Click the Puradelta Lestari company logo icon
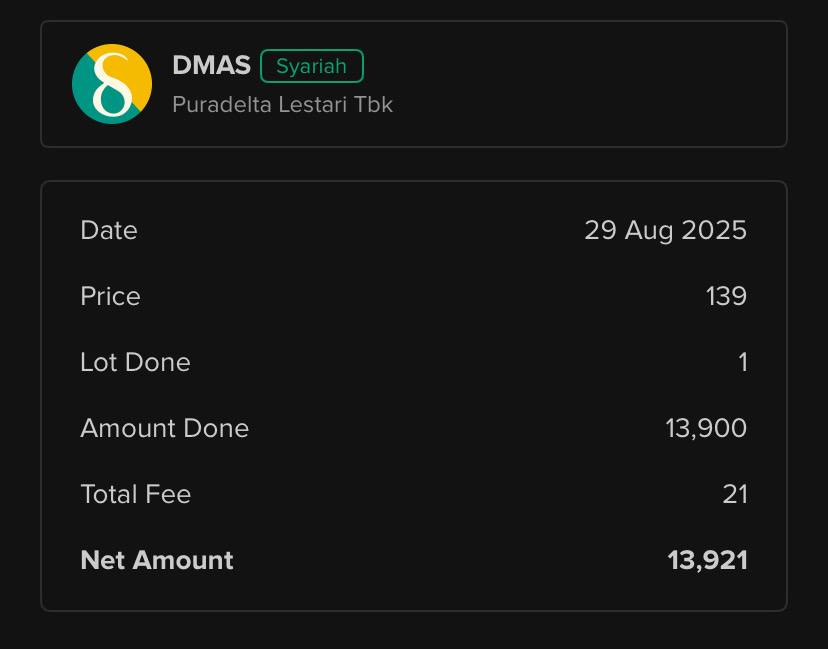The height and width of the screenshot is (649, 828). [x=112, y=84]
